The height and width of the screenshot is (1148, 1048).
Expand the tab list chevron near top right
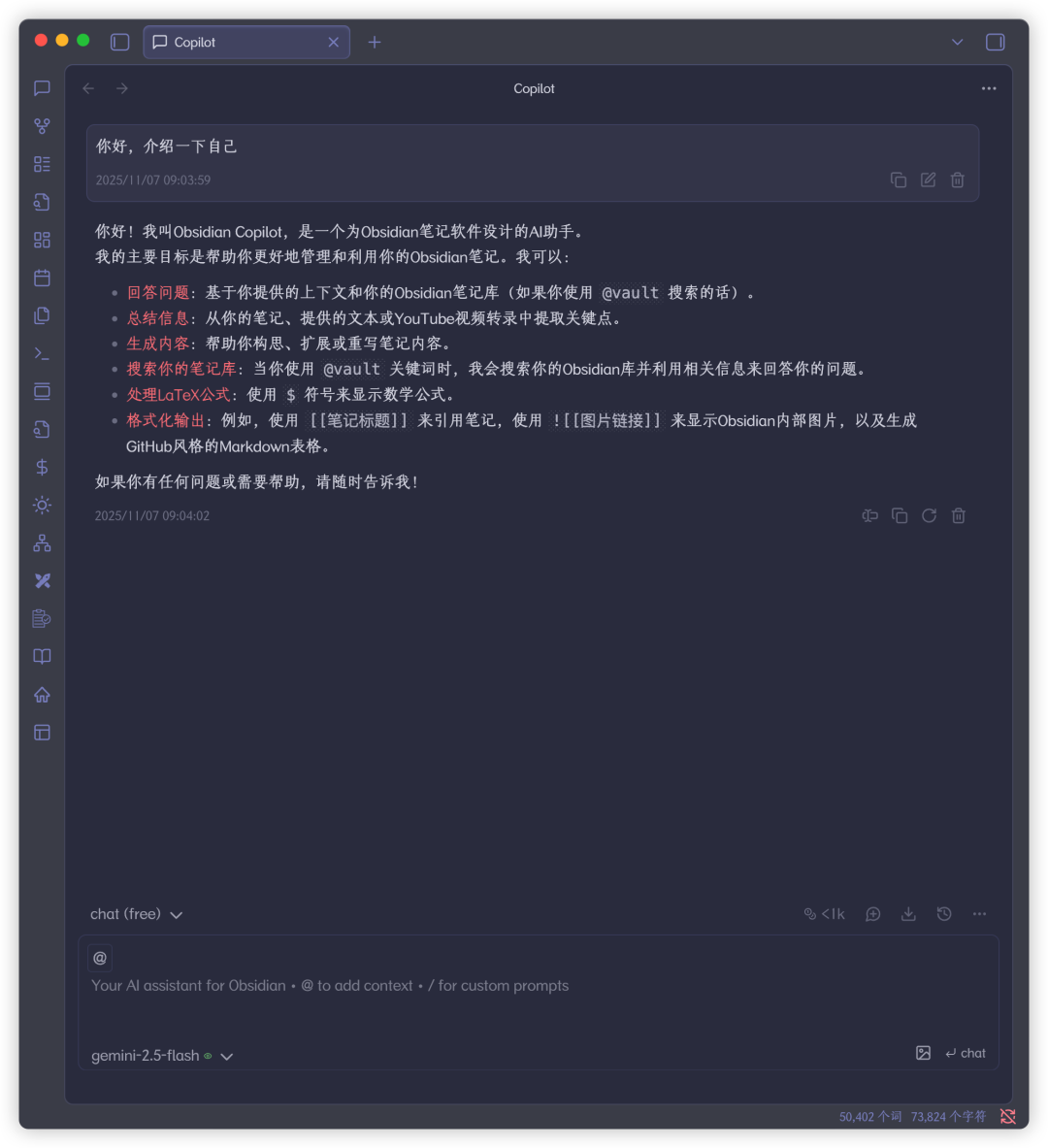[x=957, y=42]
